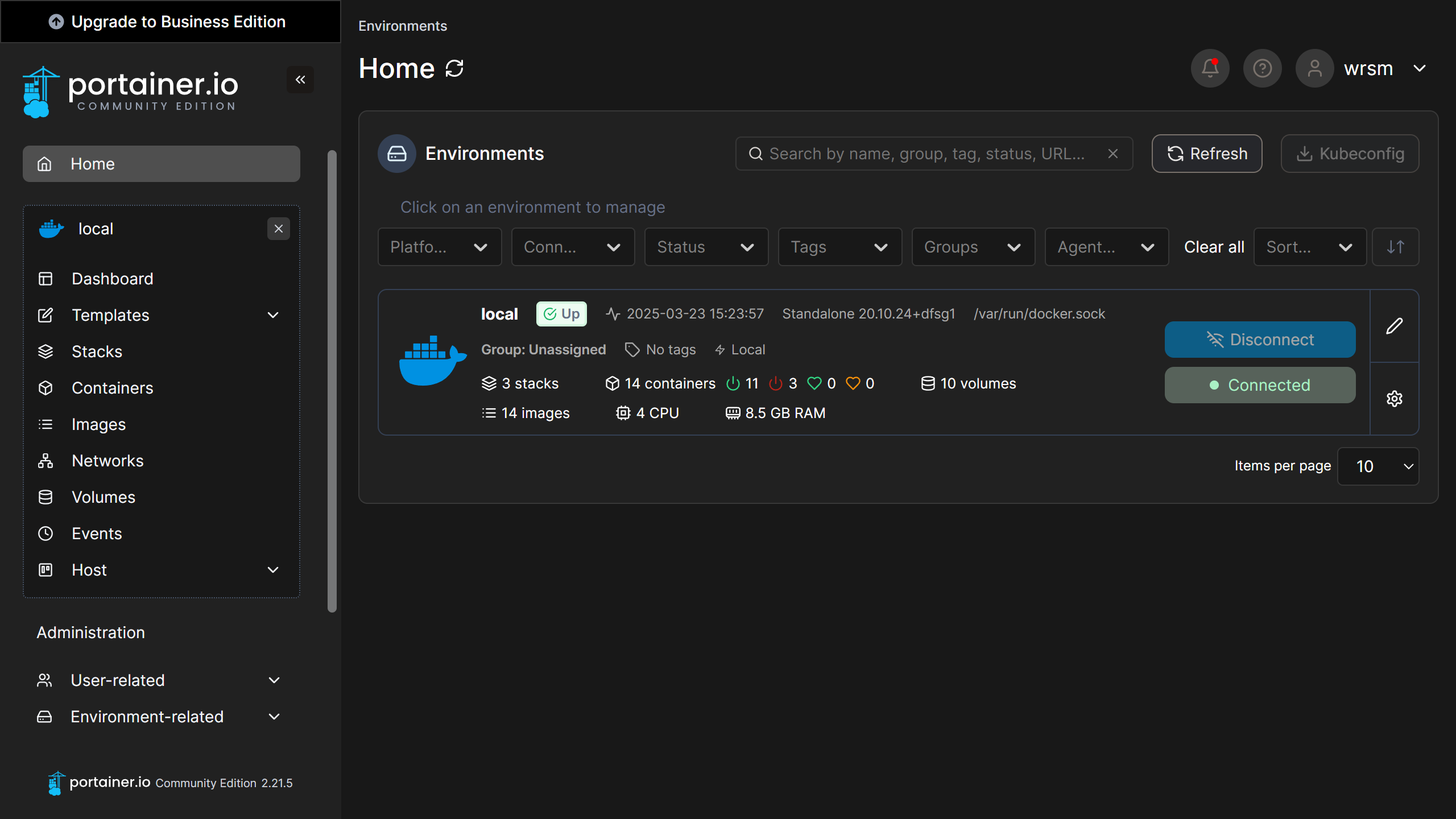Open Dashboard from the sidebar
The width and height of the screenshot is (1456, 819).
point(162,279)
